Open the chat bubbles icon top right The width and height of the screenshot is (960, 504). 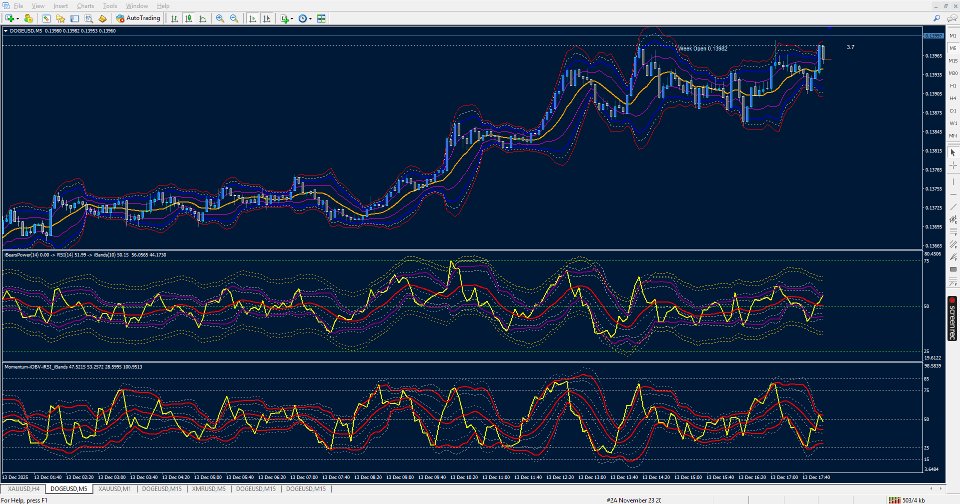952,18
